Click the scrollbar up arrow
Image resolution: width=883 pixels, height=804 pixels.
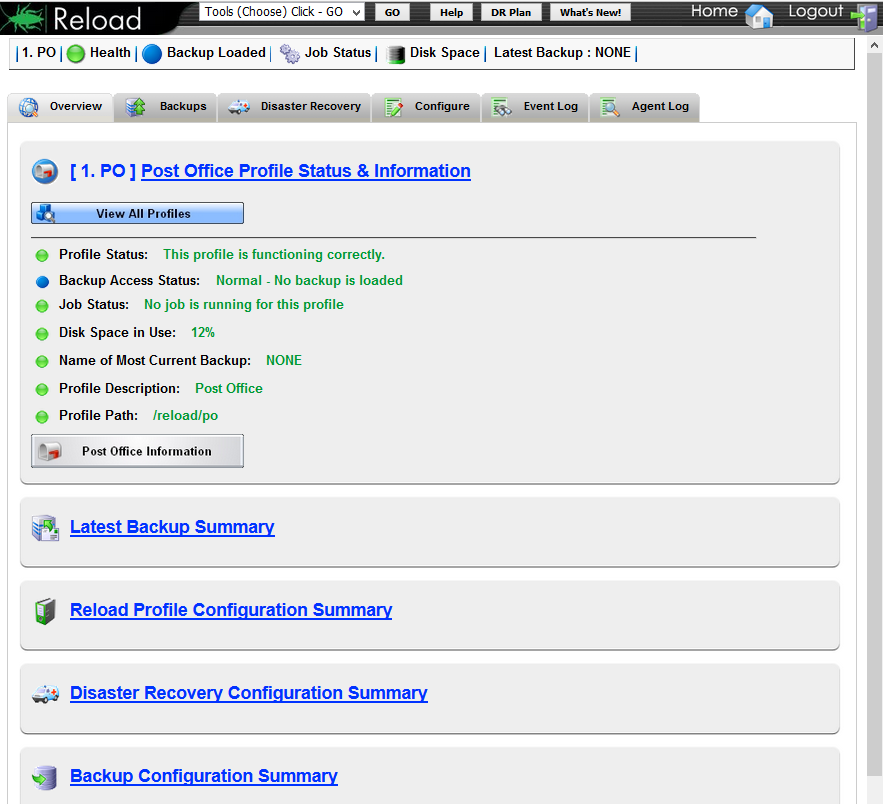point(874,45)
